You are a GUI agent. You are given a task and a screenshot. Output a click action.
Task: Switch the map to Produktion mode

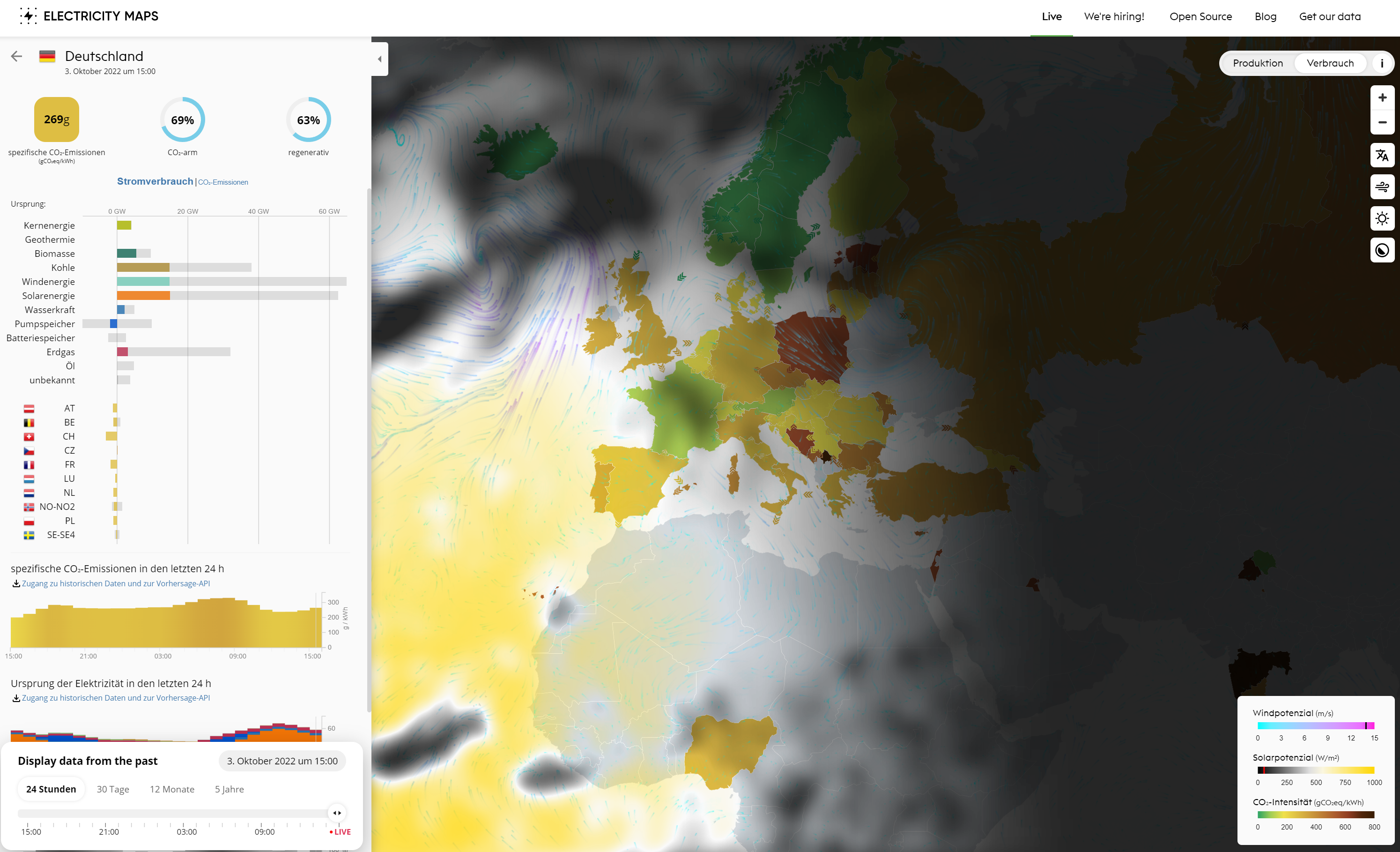(1258, 63)
